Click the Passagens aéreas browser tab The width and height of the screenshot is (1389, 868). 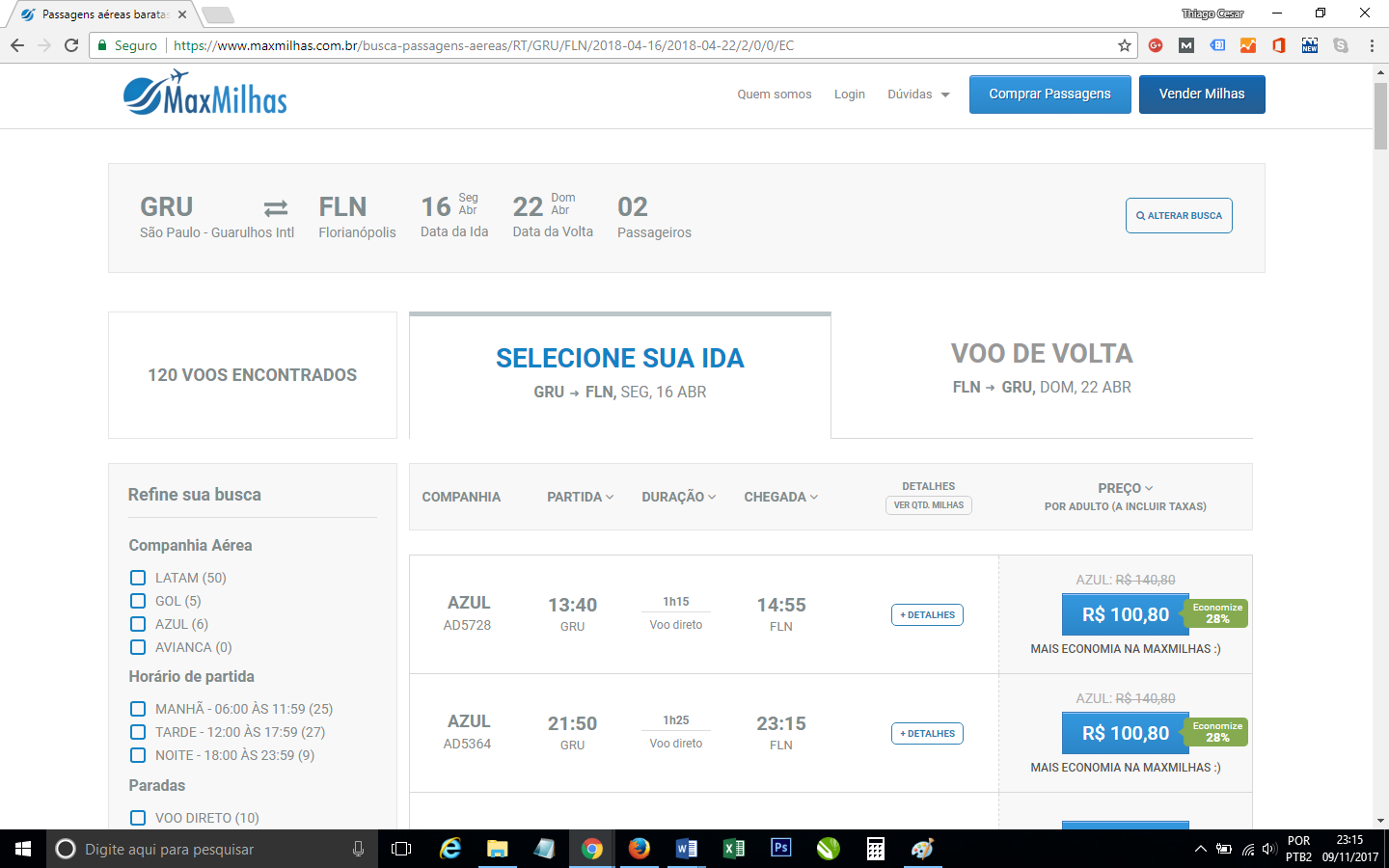(x=104, y=14)
